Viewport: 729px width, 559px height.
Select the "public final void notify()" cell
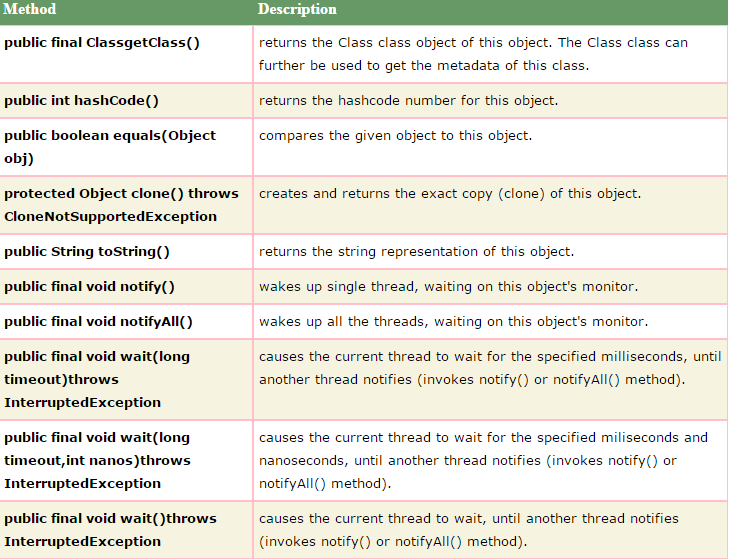pyautogui.click(x=126, y=286)
